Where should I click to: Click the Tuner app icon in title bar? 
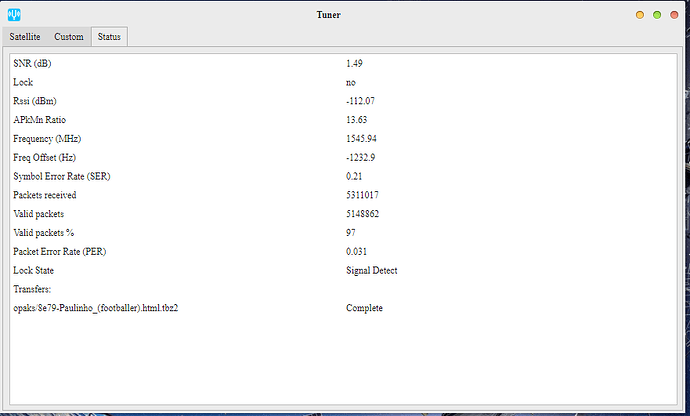[13, 15]
